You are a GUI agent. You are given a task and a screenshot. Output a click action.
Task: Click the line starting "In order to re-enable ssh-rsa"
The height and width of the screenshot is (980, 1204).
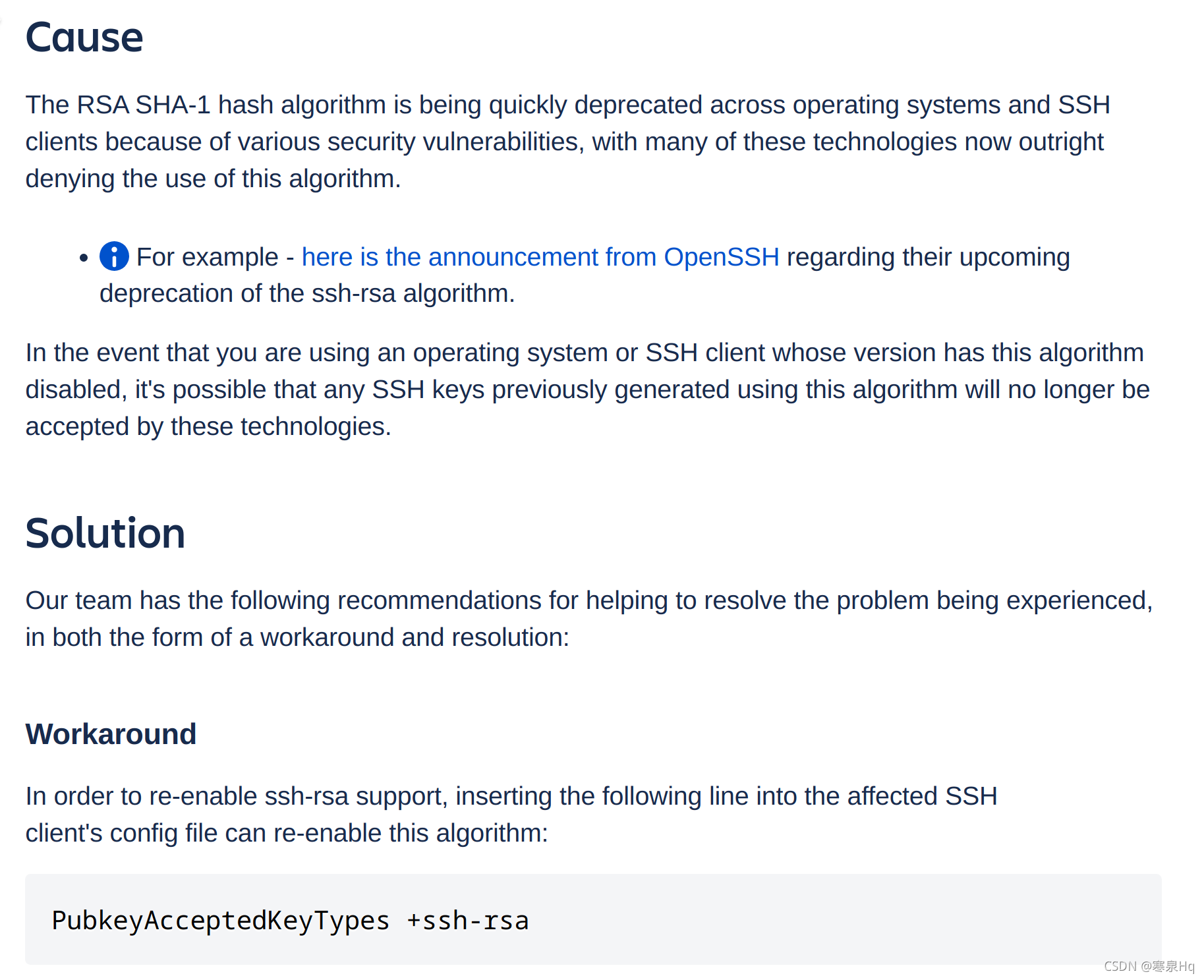click(x=511, y=796)
